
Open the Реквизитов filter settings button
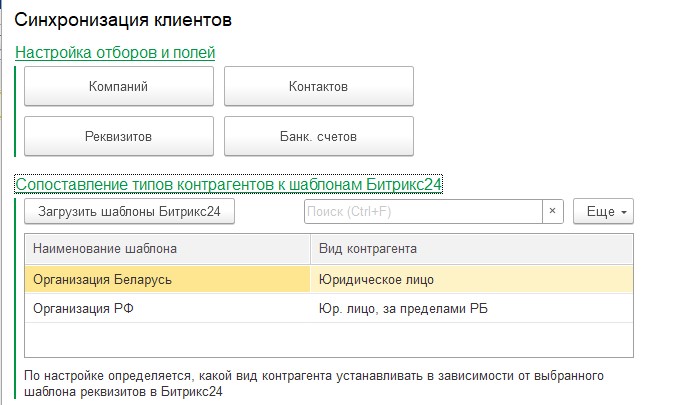(x=119, y=136)
